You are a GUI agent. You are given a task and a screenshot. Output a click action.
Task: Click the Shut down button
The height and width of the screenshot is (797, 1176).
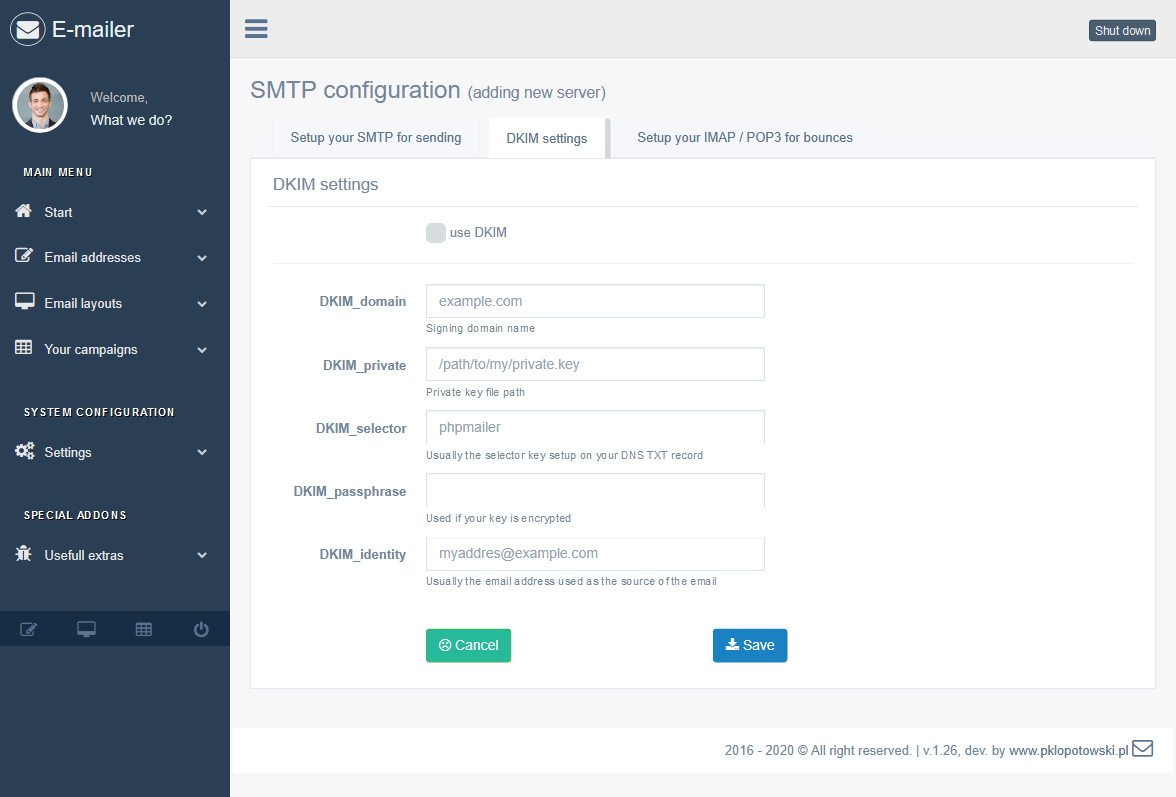pos(1122,31)
